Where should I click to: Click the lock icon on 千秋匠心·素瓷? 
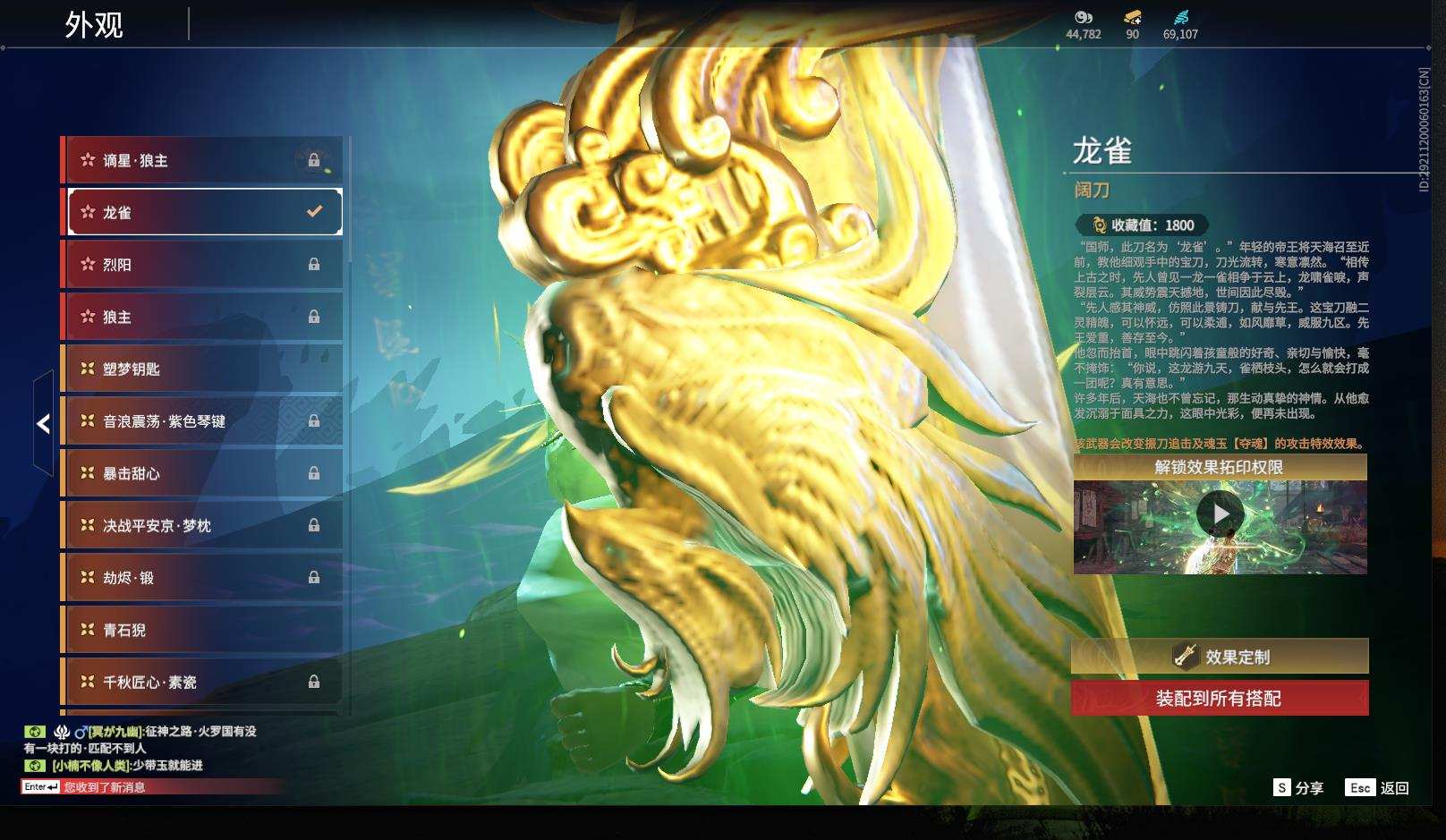315,682
